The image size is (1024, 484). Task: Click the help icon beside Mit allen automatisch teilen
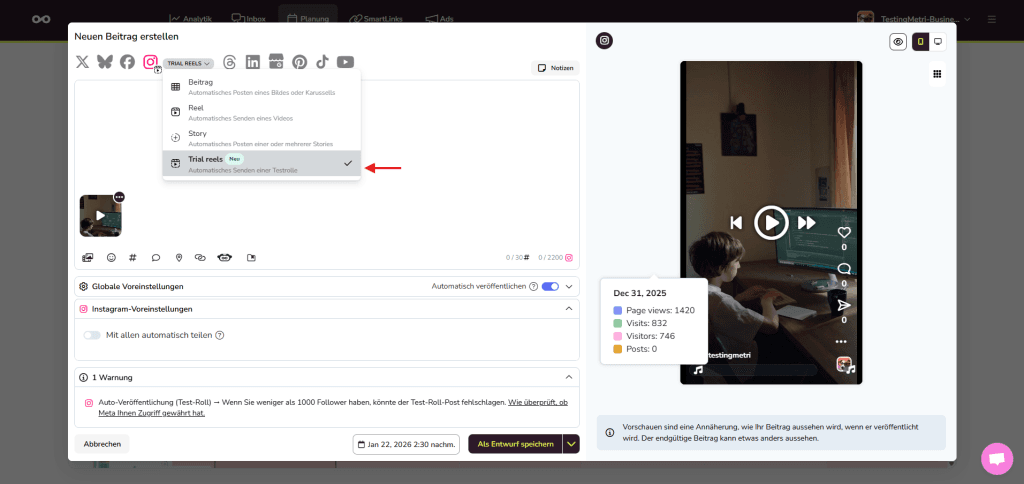220,335
